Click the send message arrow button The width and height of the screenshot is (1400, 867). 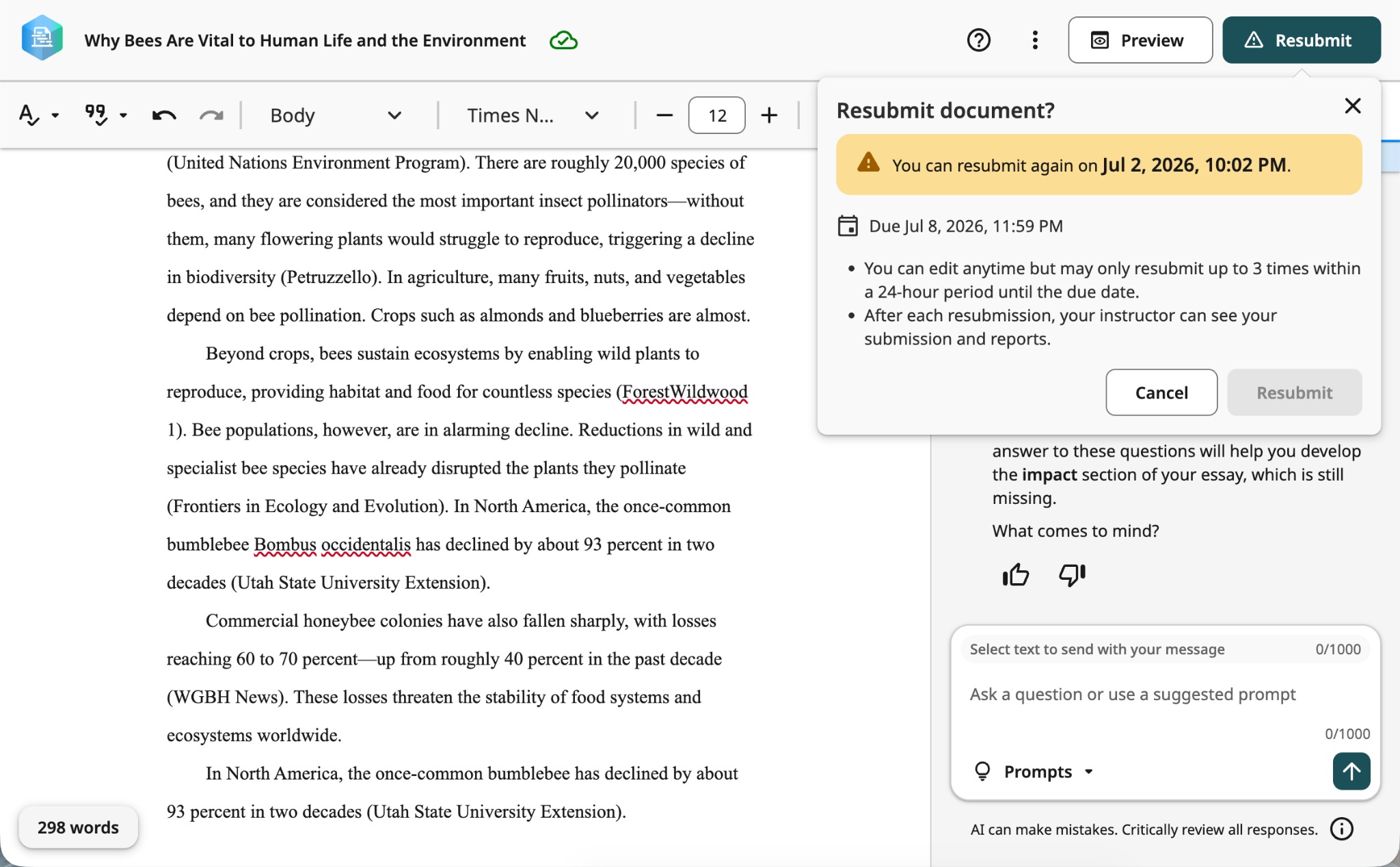[1351, 771]
